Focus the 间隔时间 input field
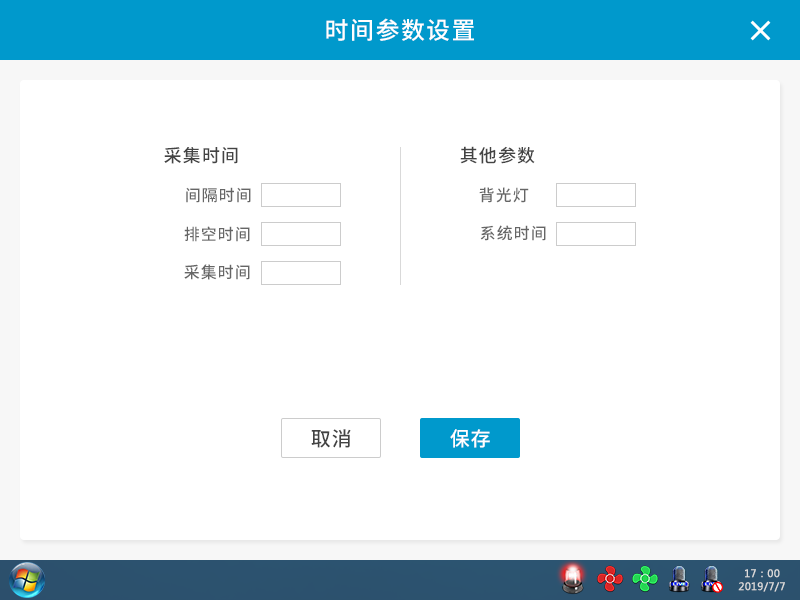The height and width of the screenshot is (600, 800). [x=301, y=195]
